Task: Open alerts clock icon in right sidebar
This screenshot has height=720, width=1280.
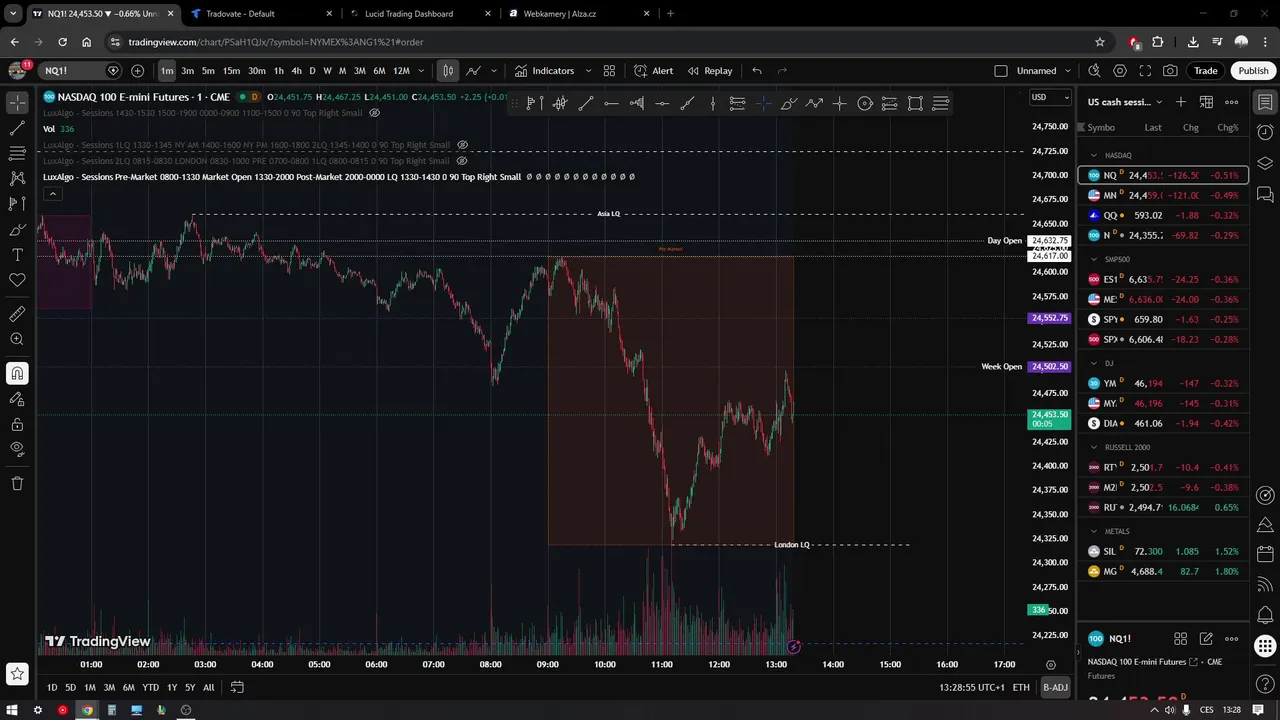Action: pyautogui.click(x=1265, y=133)
